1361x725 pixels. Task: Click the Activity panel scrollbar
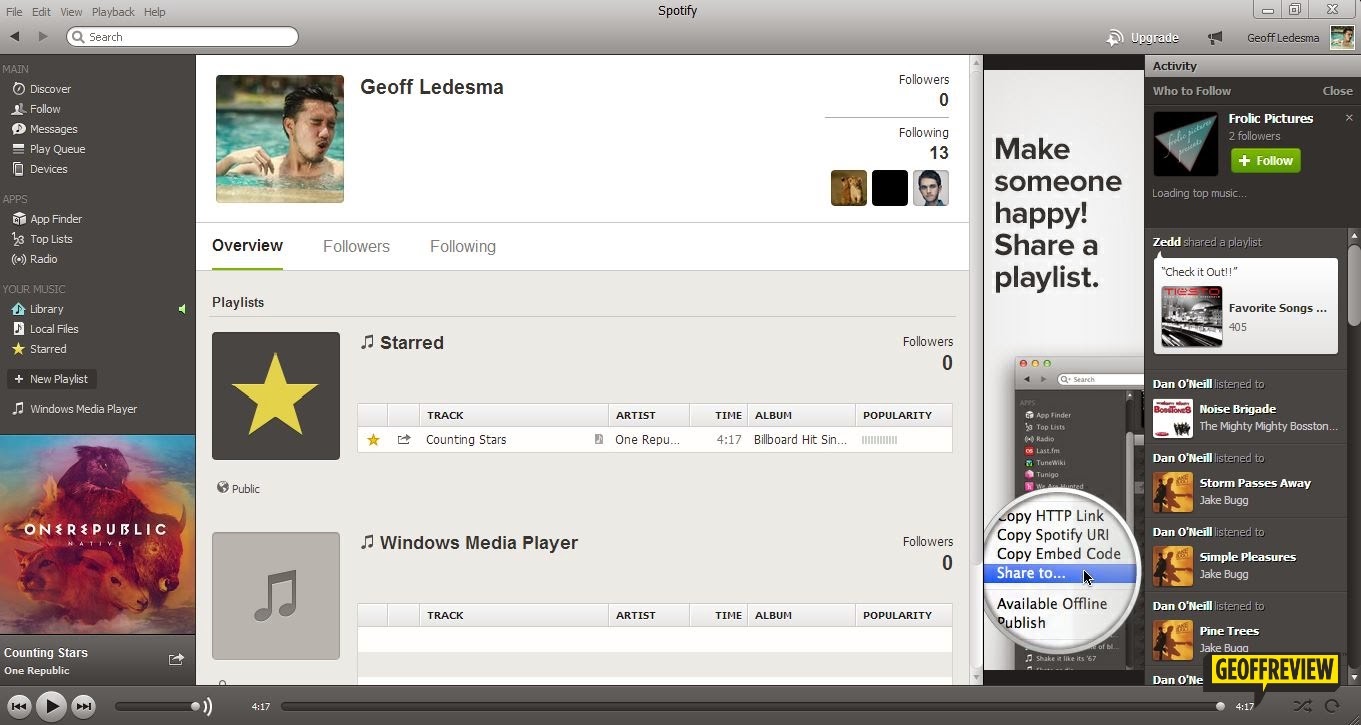tap(1354, 285)
